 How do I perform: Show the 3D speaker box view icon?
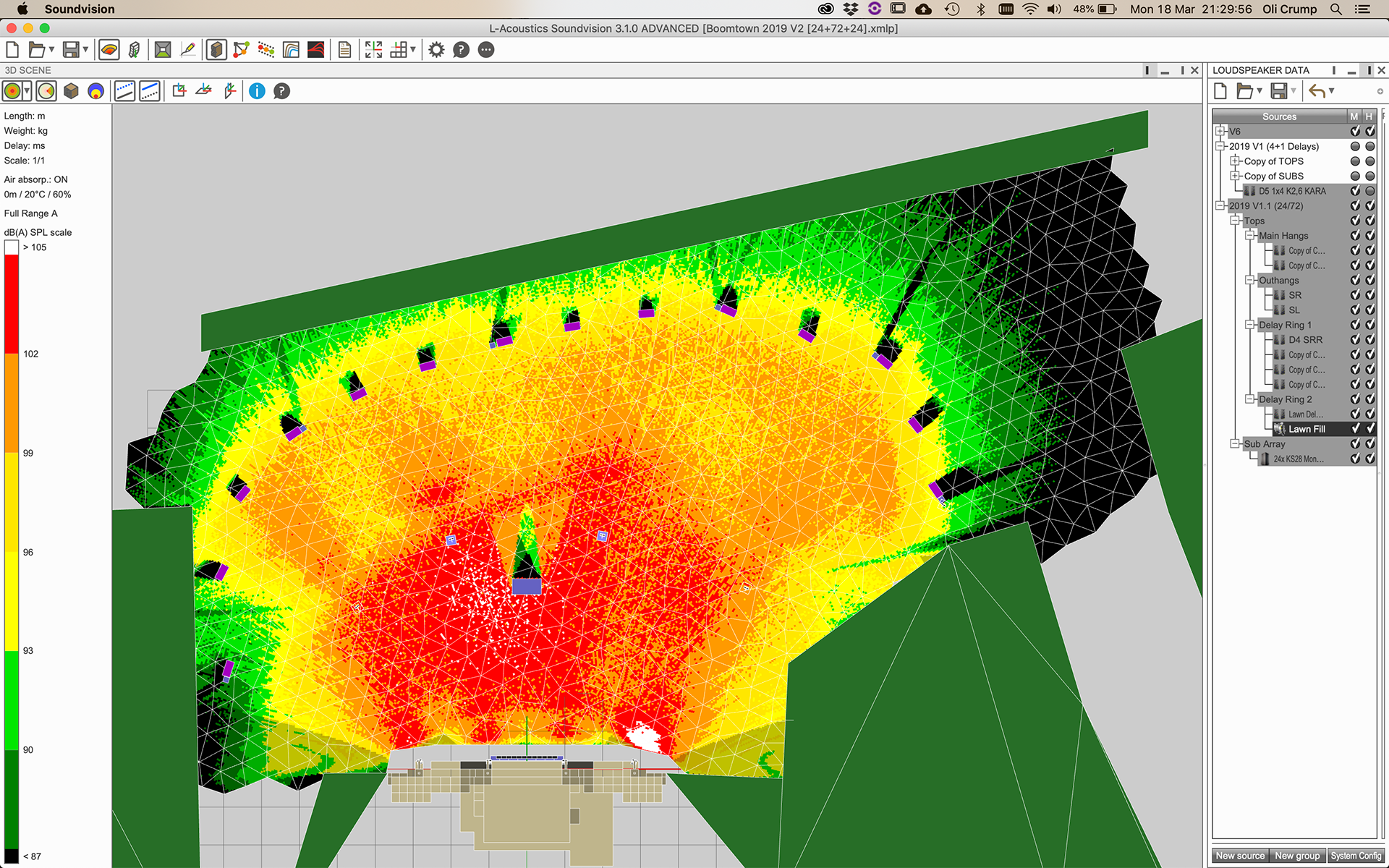pyautogui.click(x=71, y=91)
